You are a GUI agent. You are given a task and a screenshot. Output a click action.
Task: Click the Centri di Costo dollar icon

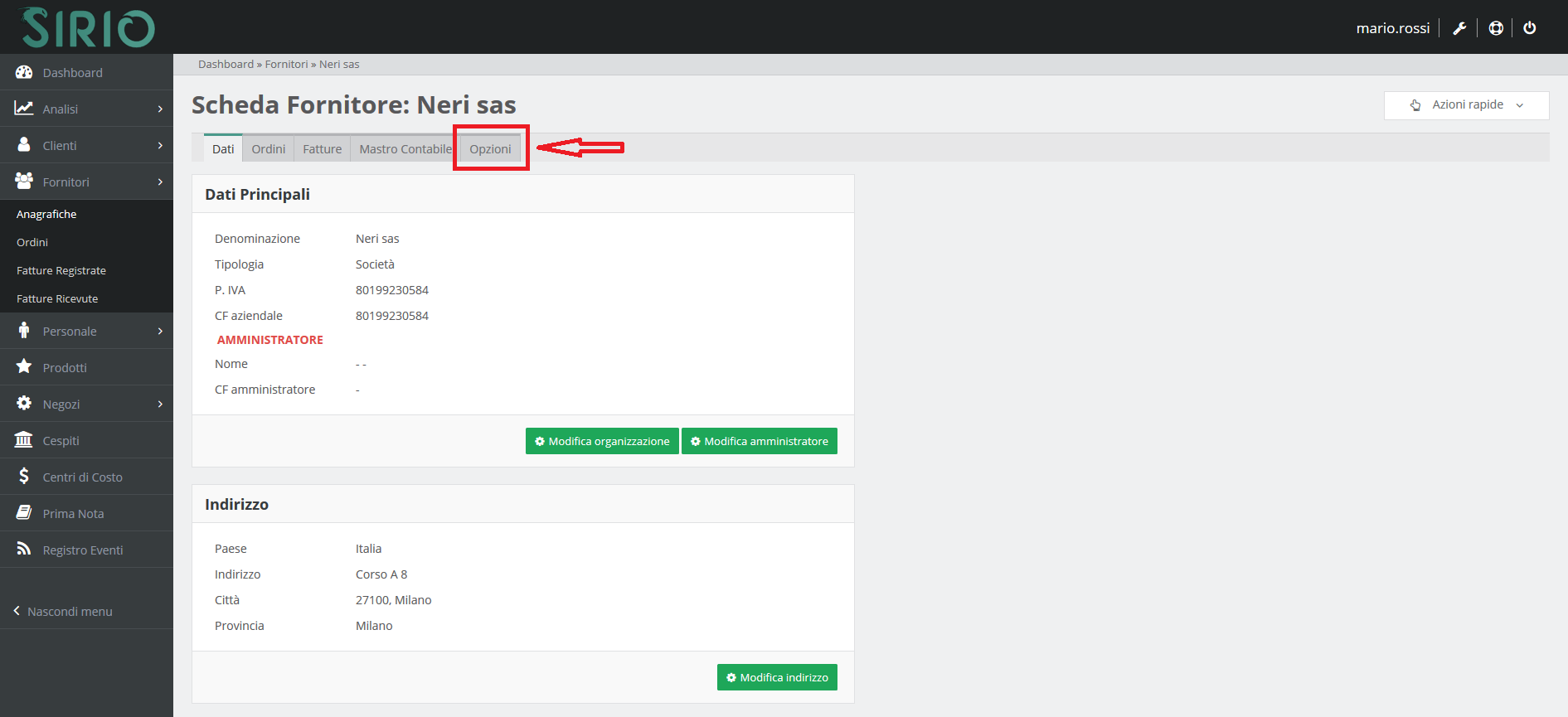[x=24, y=477]
